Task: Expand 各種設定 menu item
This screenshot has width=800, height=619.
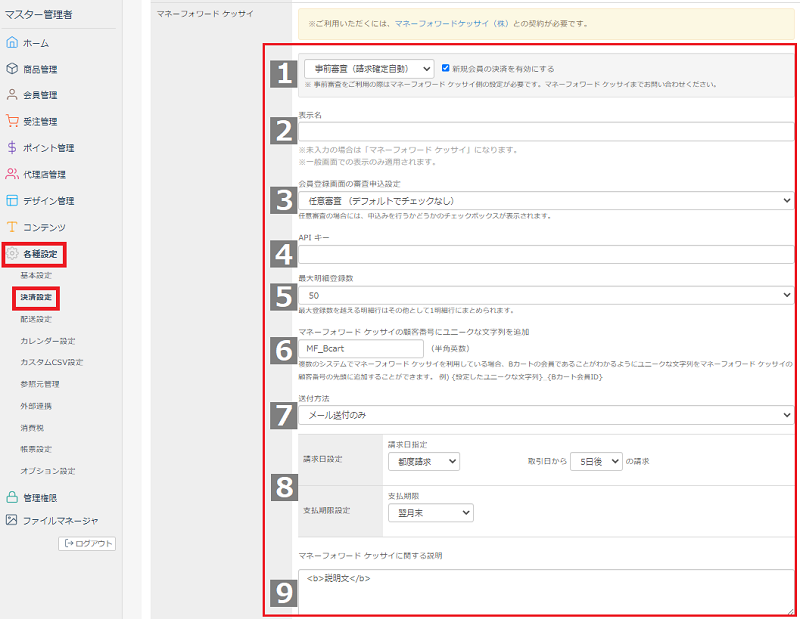Action: click(40, 254)
